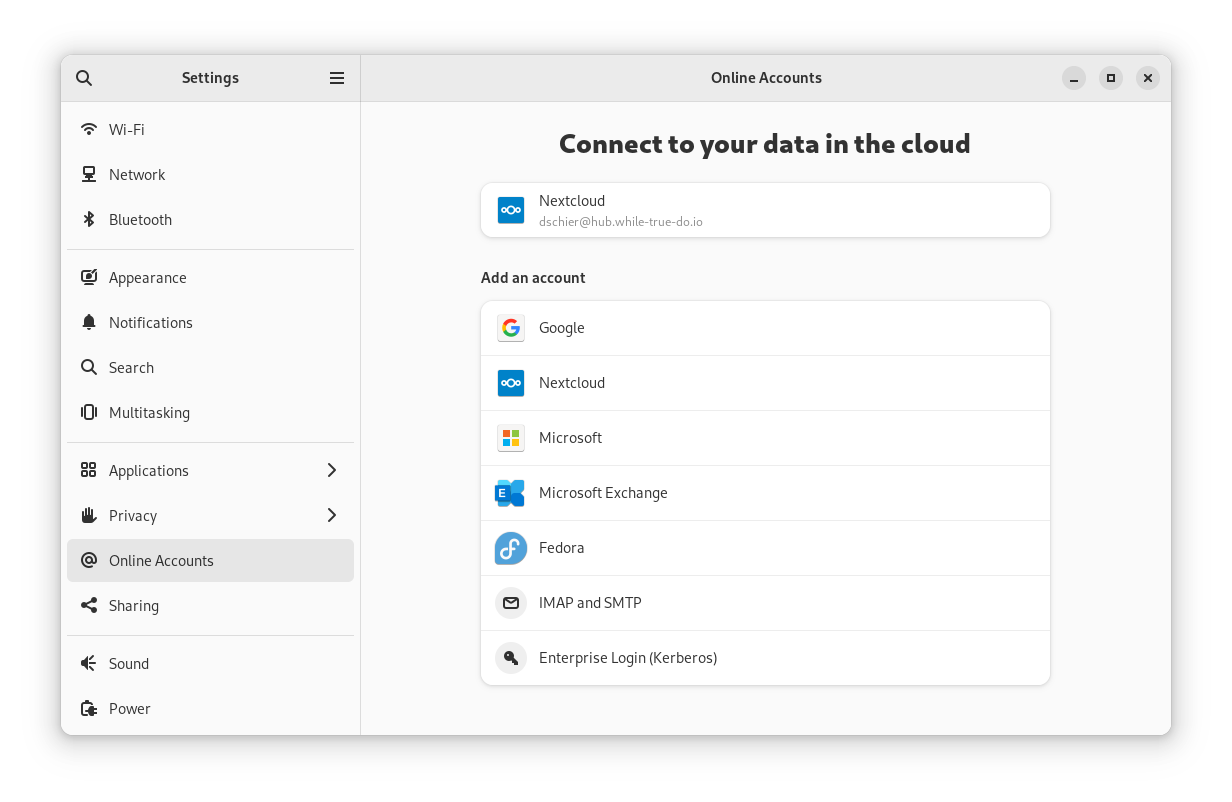Image resolution: width=1232 pixels, height=802 pixels.
Task: Click the Sound speaker icon
Action: point(89,663)
